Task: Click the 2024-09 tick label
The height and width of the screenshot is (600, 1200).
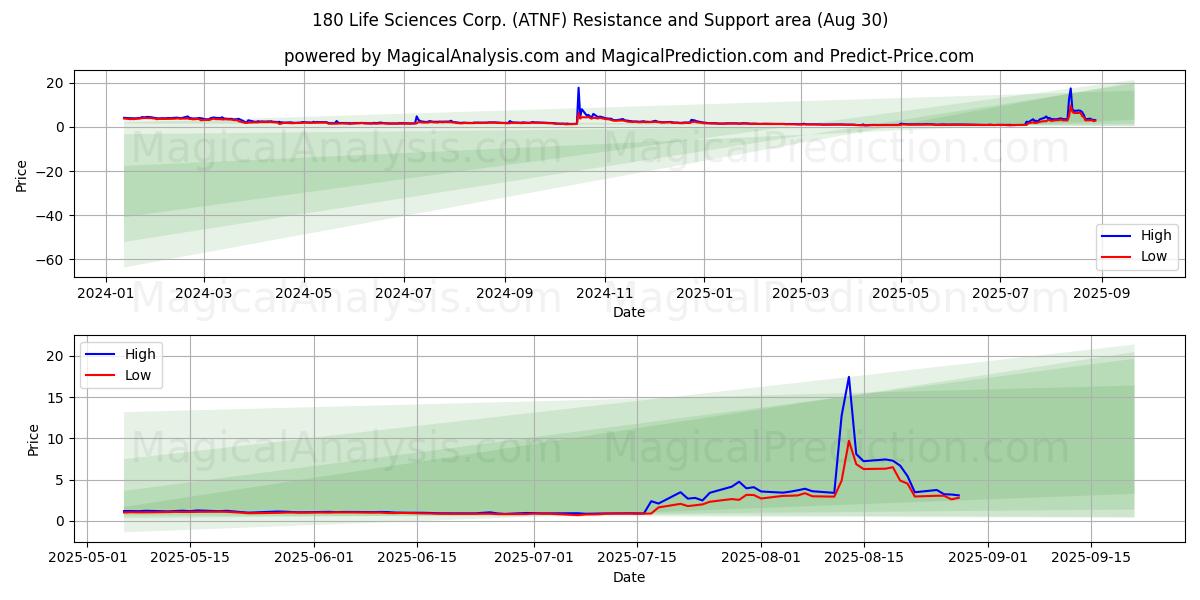Action: pyautogui.click(x=504, y=294)
